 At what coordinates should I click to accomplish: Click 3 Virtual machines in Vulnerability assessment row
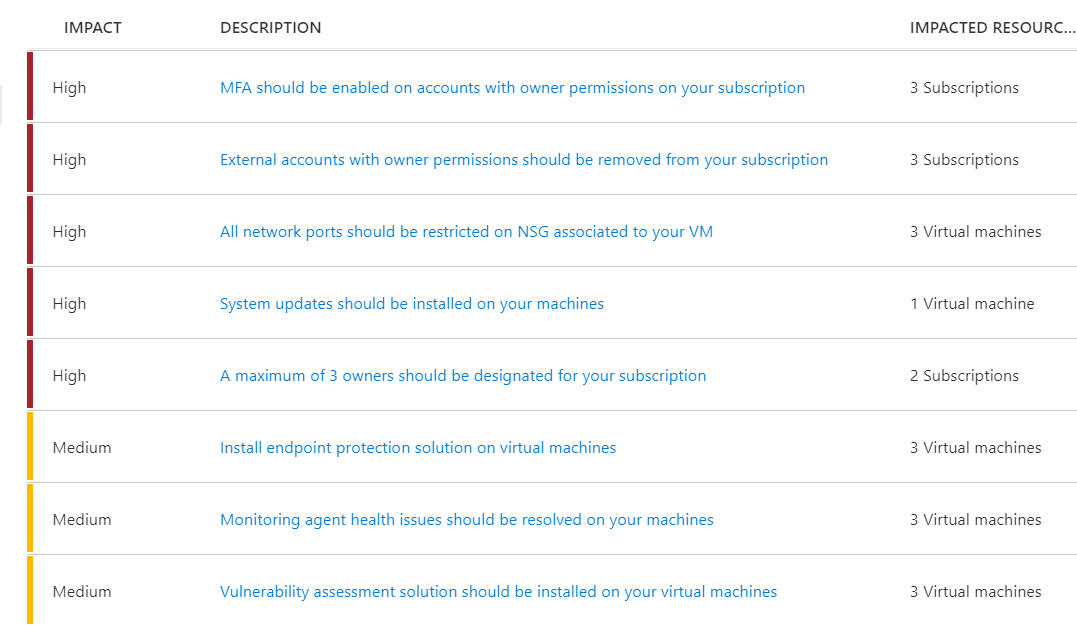[975, 592]
